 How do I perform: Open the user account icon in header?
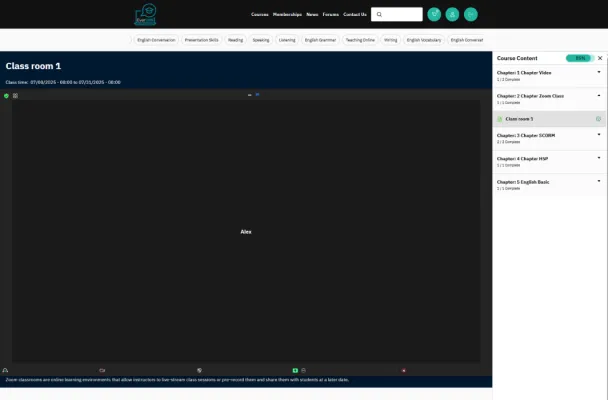(452, 14)
